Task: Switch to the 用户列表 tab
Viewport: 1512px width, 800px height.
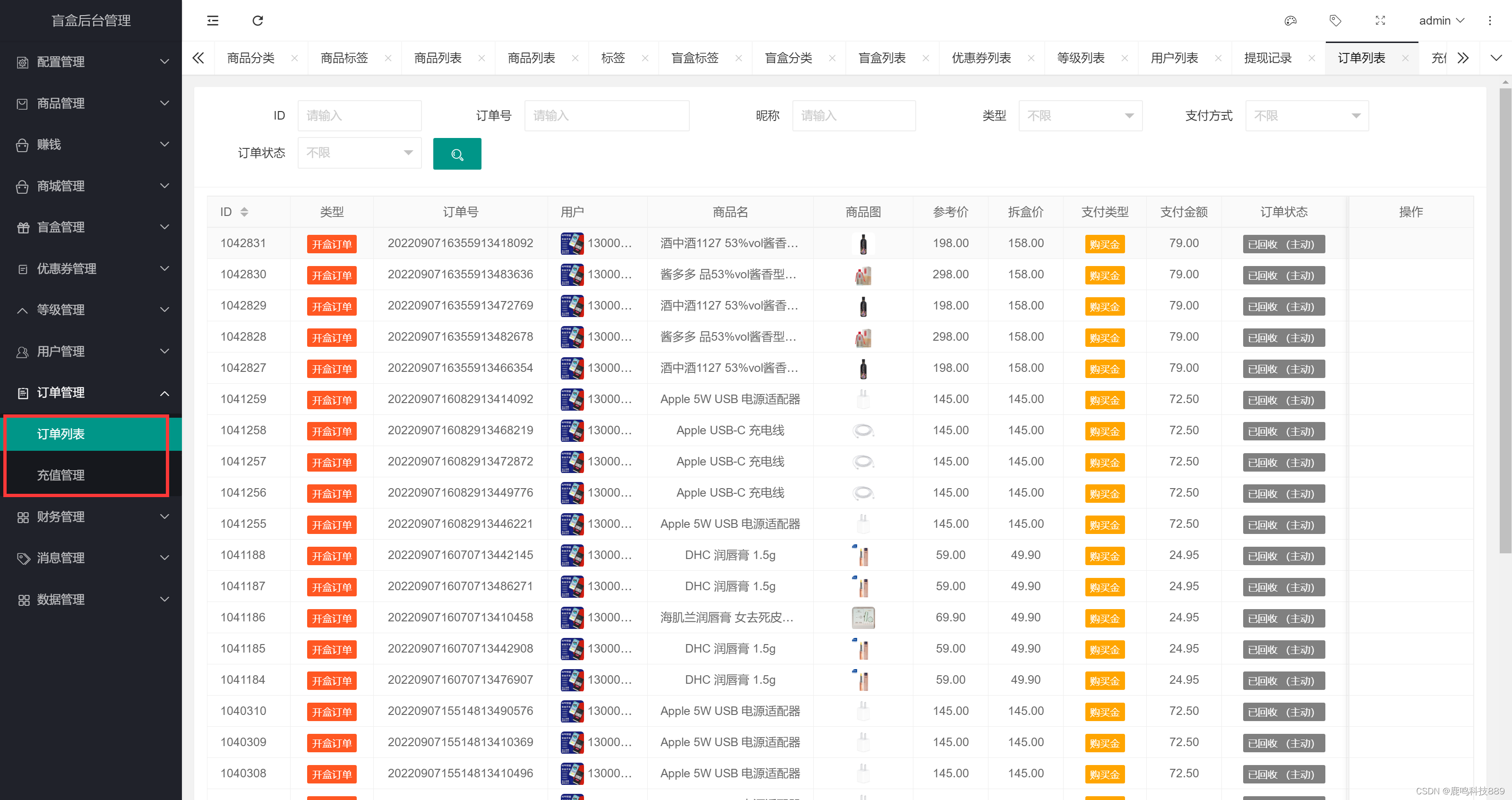Action: point(1174,58)
